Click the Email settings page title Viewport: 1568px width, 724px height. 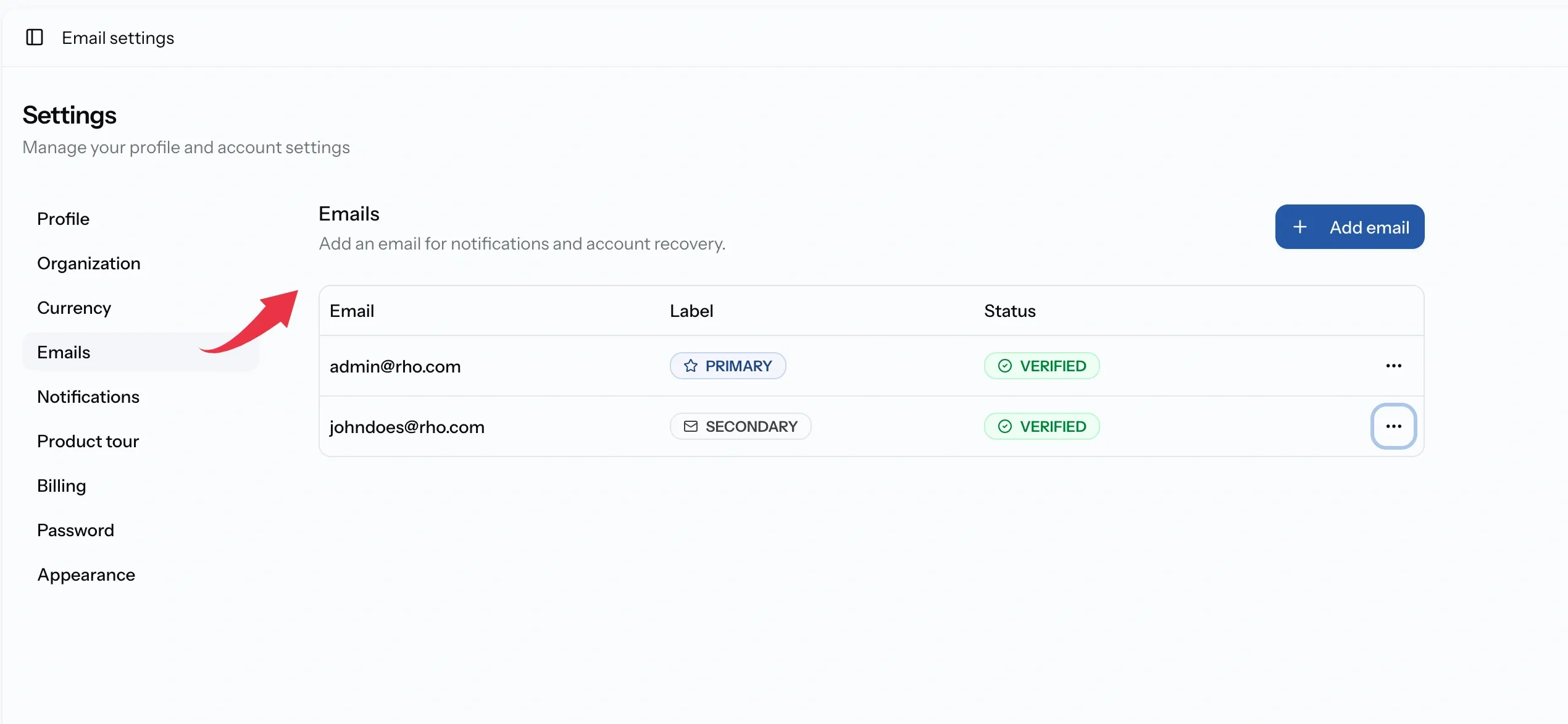point(118,38)
